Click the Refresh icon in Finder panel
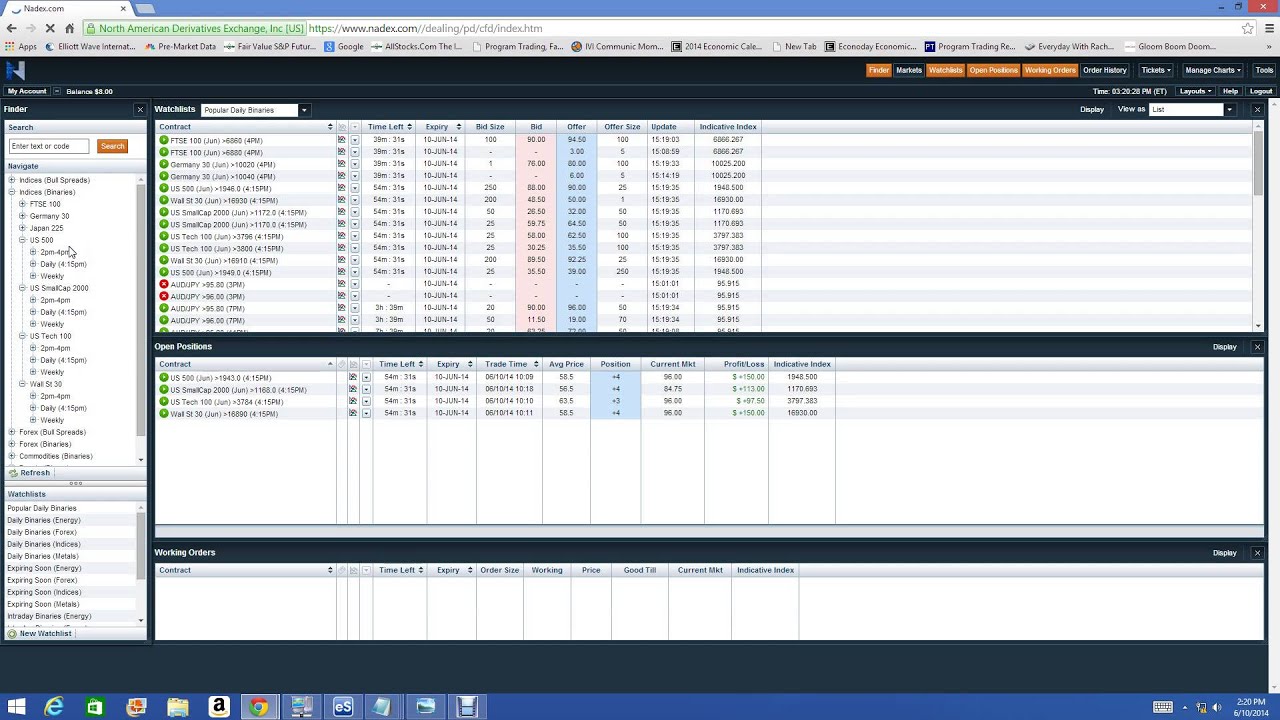 (13, 473)
